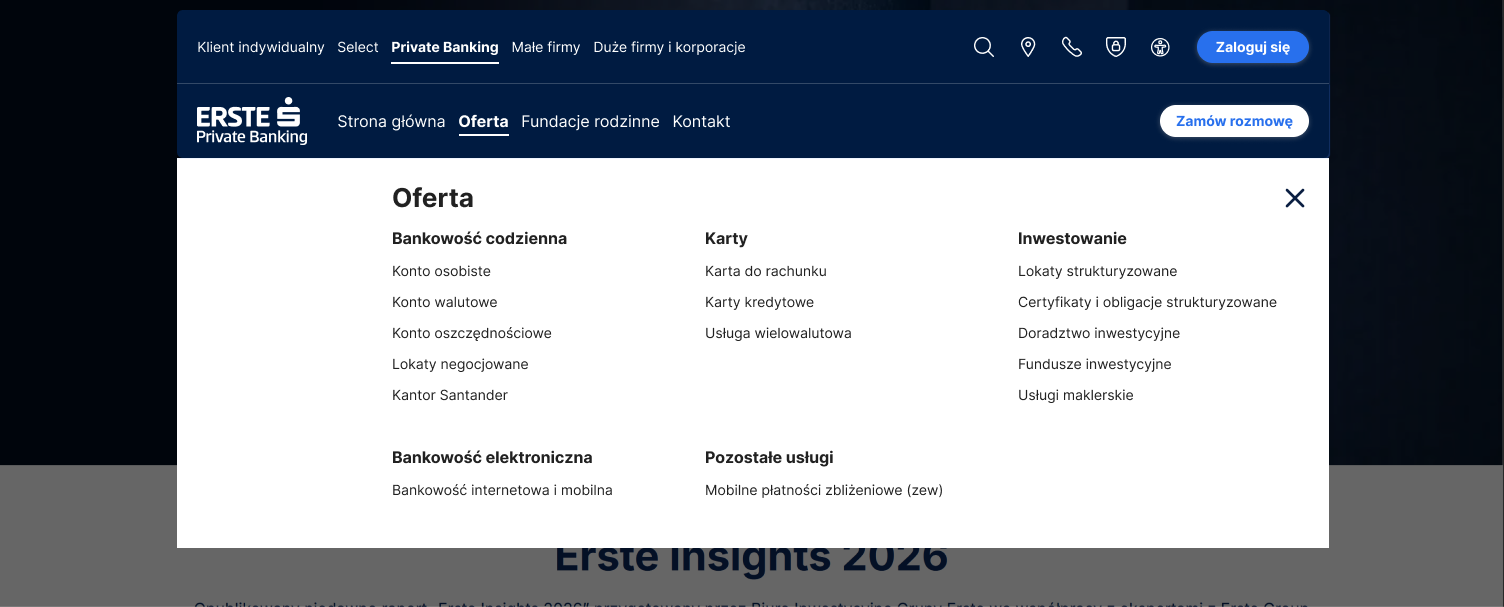The width and height of the screenshot is (1504, 607).
Task: Open Certyfikaty i obligacje strukturyzowane link
Action: [1148, 302]
